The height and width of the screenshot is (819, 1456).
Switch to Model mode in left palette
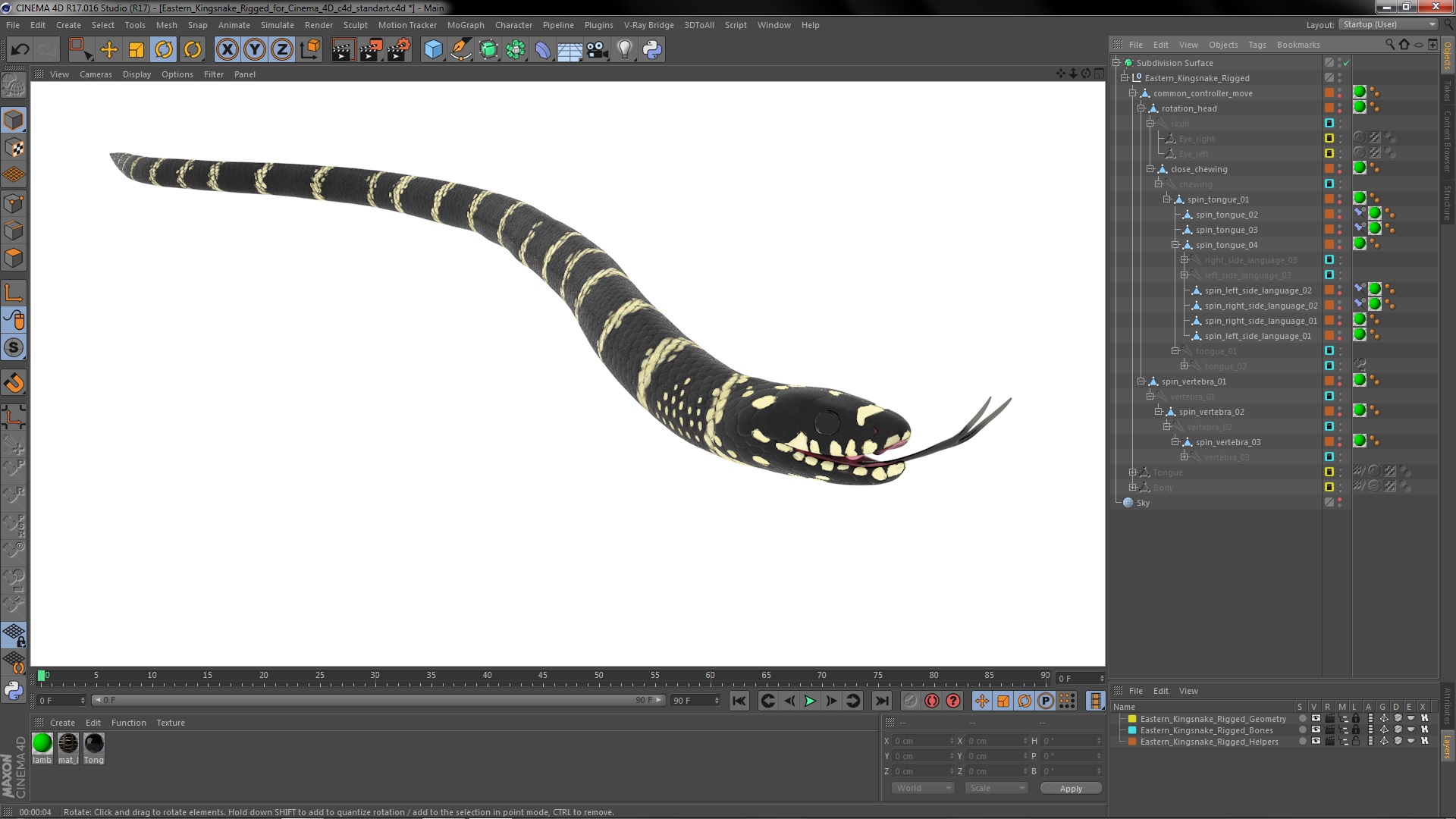click(14, 120)
